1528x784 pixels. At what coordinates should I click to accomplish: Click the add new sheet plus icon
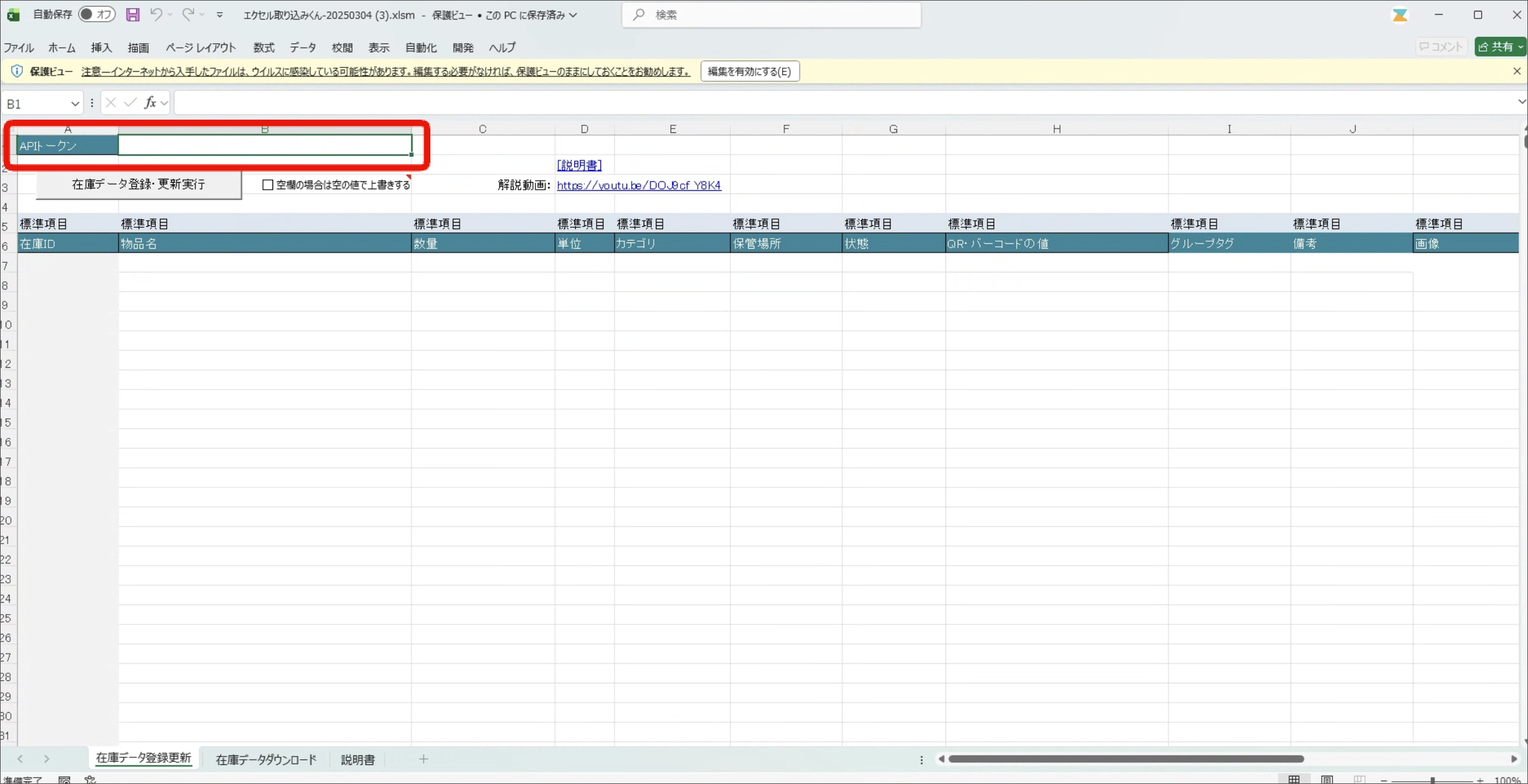pos(423,759)
